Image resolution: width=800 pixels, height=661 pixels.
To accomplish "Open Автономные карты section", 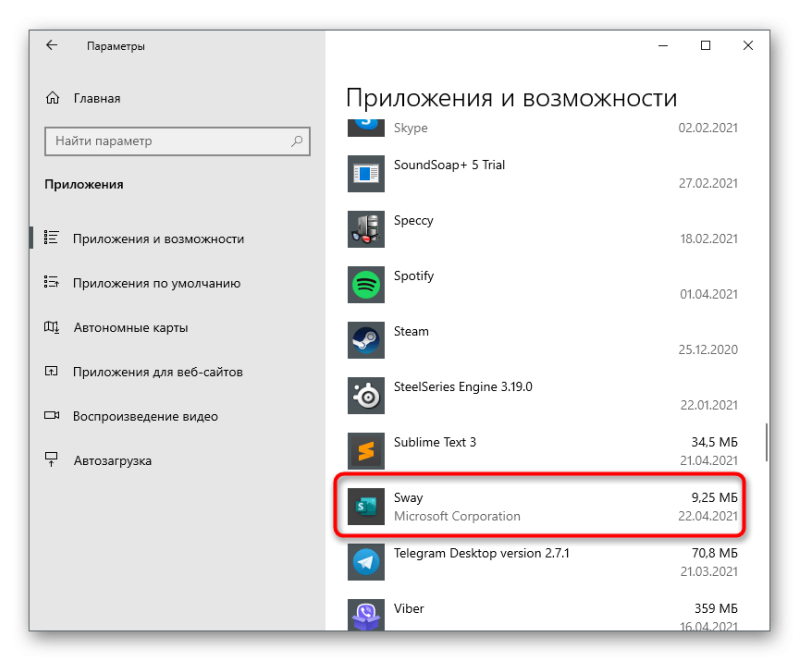I will tap(177, 327).
